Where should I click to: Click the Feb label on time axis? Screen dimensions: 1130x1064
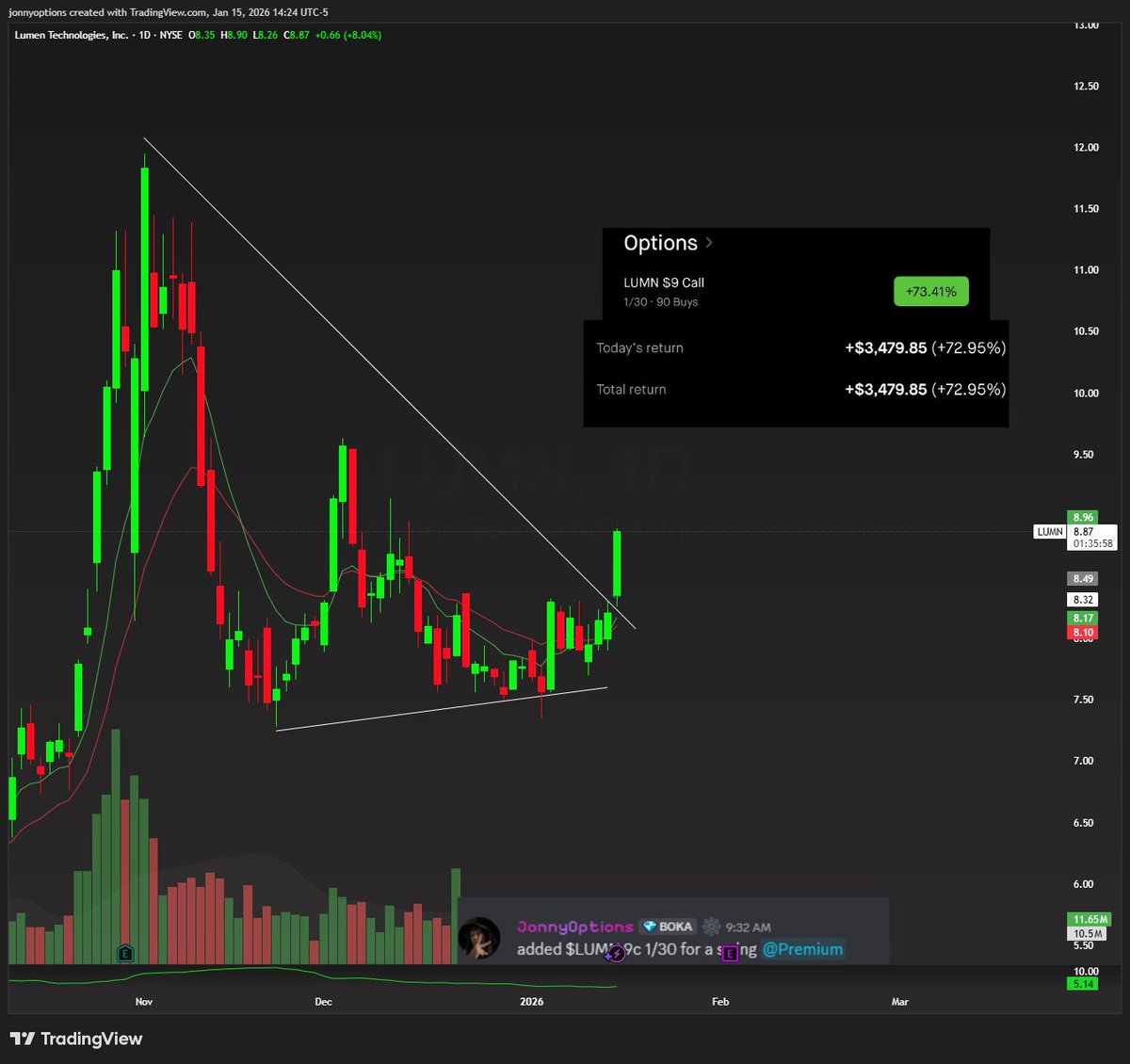pyautogui.click(x=720, y=1002)
